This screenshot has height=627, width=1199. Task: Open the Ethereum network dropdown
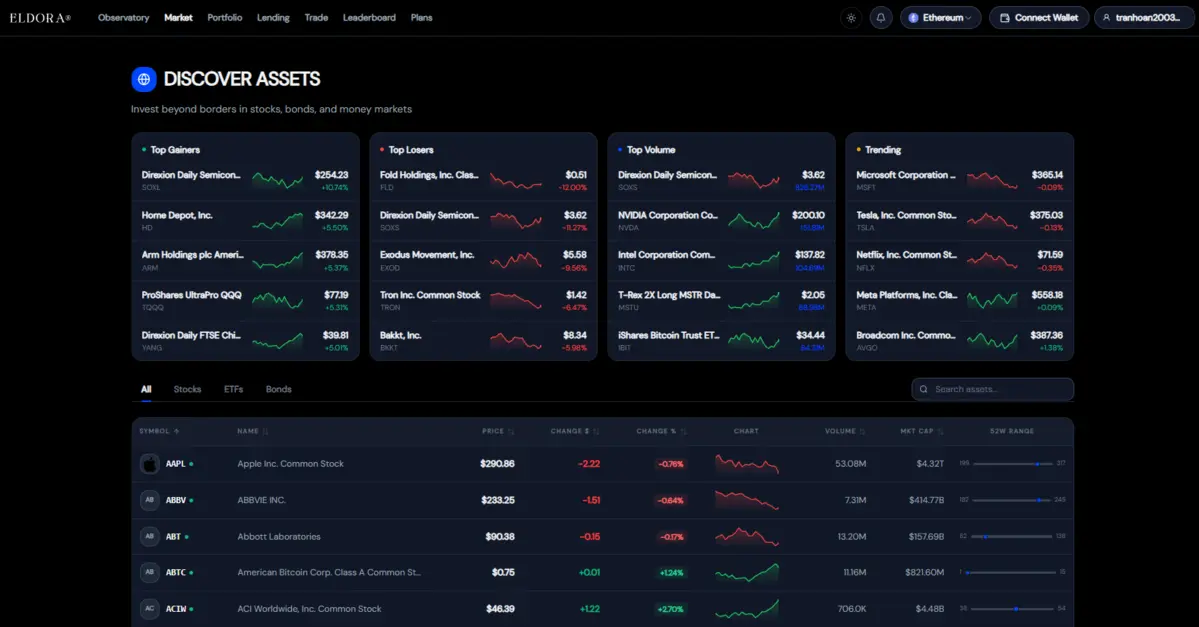point(940,18)
